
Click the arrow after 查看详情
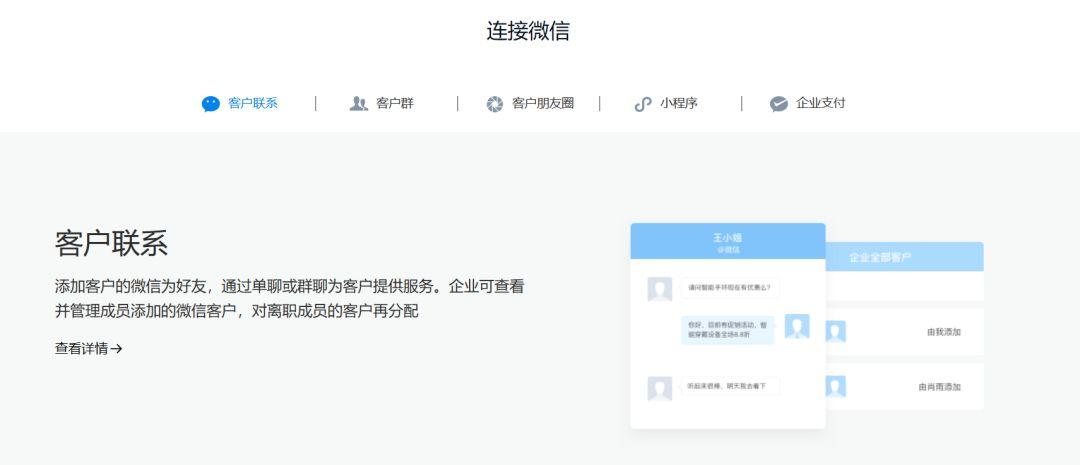[116, 349]
